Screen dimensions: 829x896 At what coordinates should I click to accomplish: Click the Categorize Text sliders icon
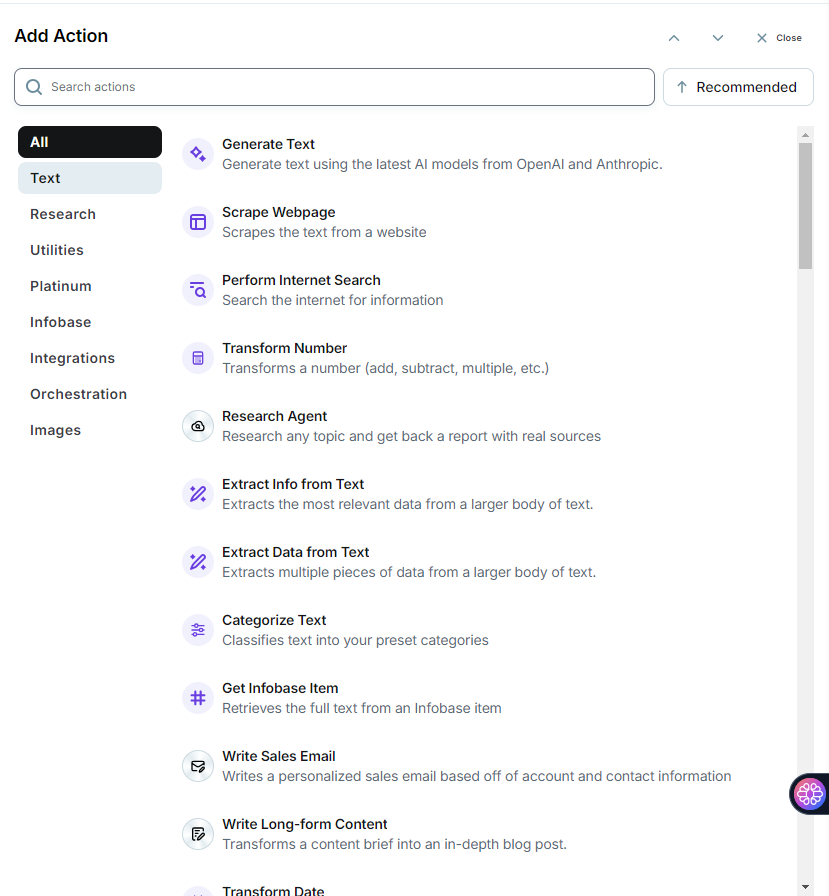click(198, 630)
